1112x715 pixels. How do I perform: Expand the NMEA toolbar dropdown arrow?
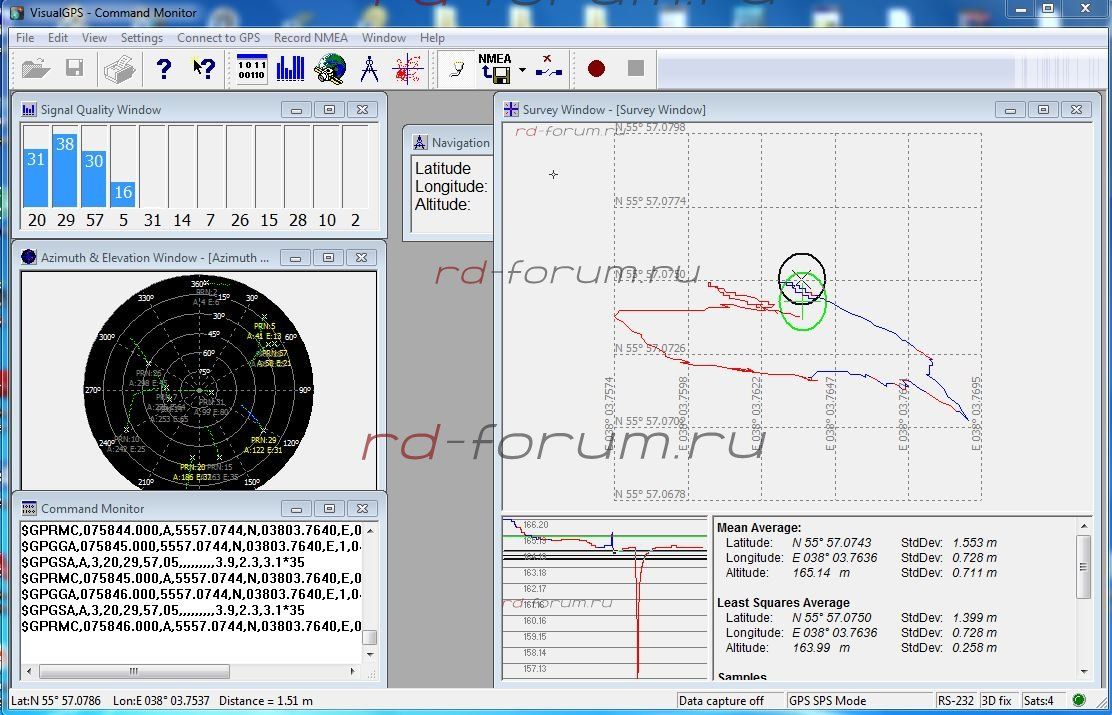(x=522, y=70)
